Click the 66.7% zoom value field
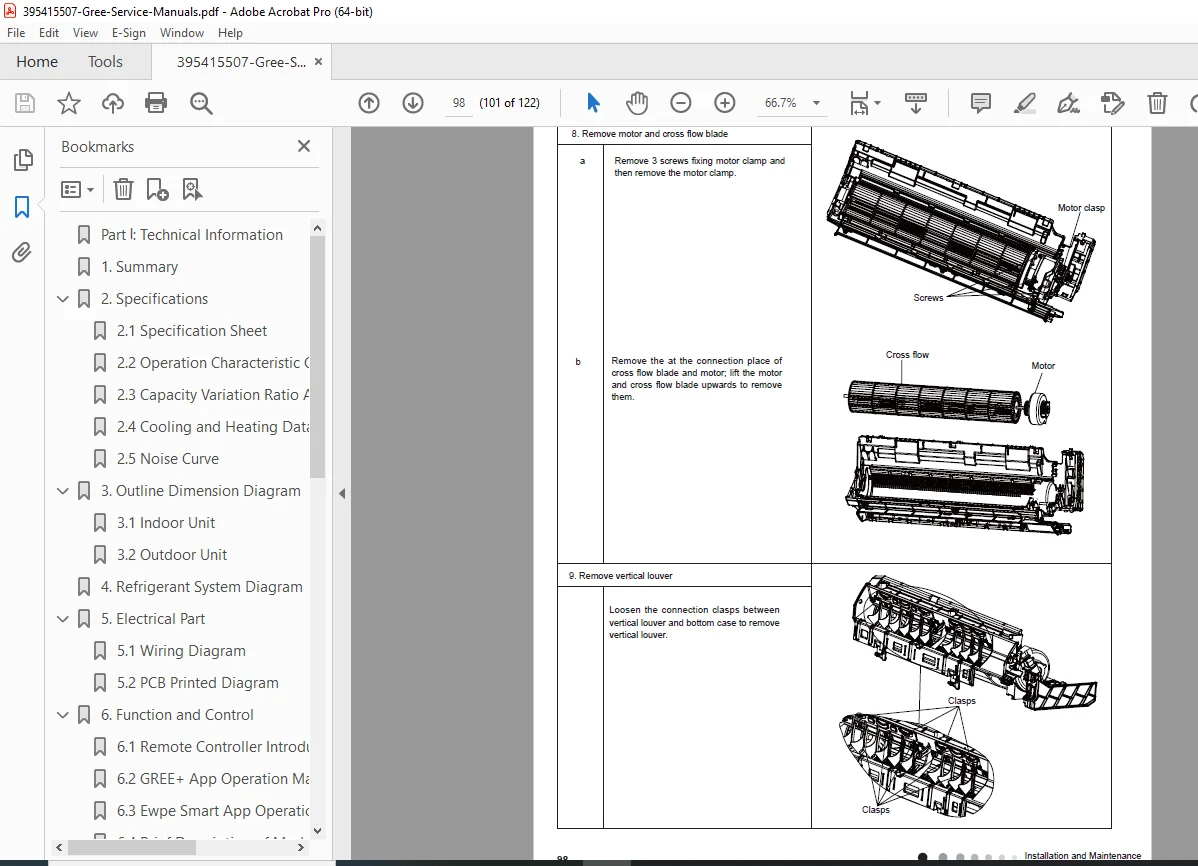 pyautogui.click(x=781, y=103)
